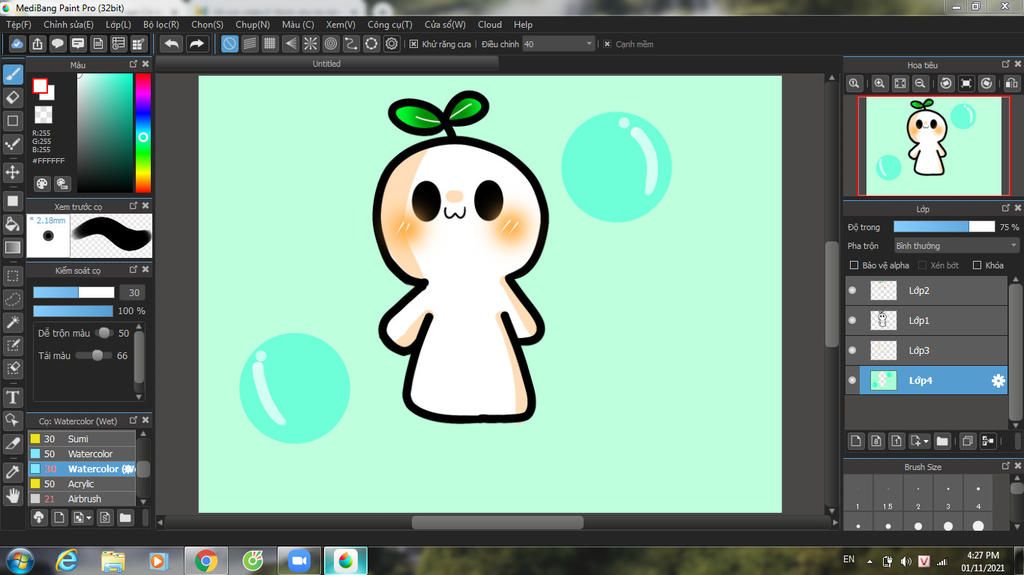Toggle visibility of Lớp3
The image size is (1024, 575).
[x=852, y=350]
